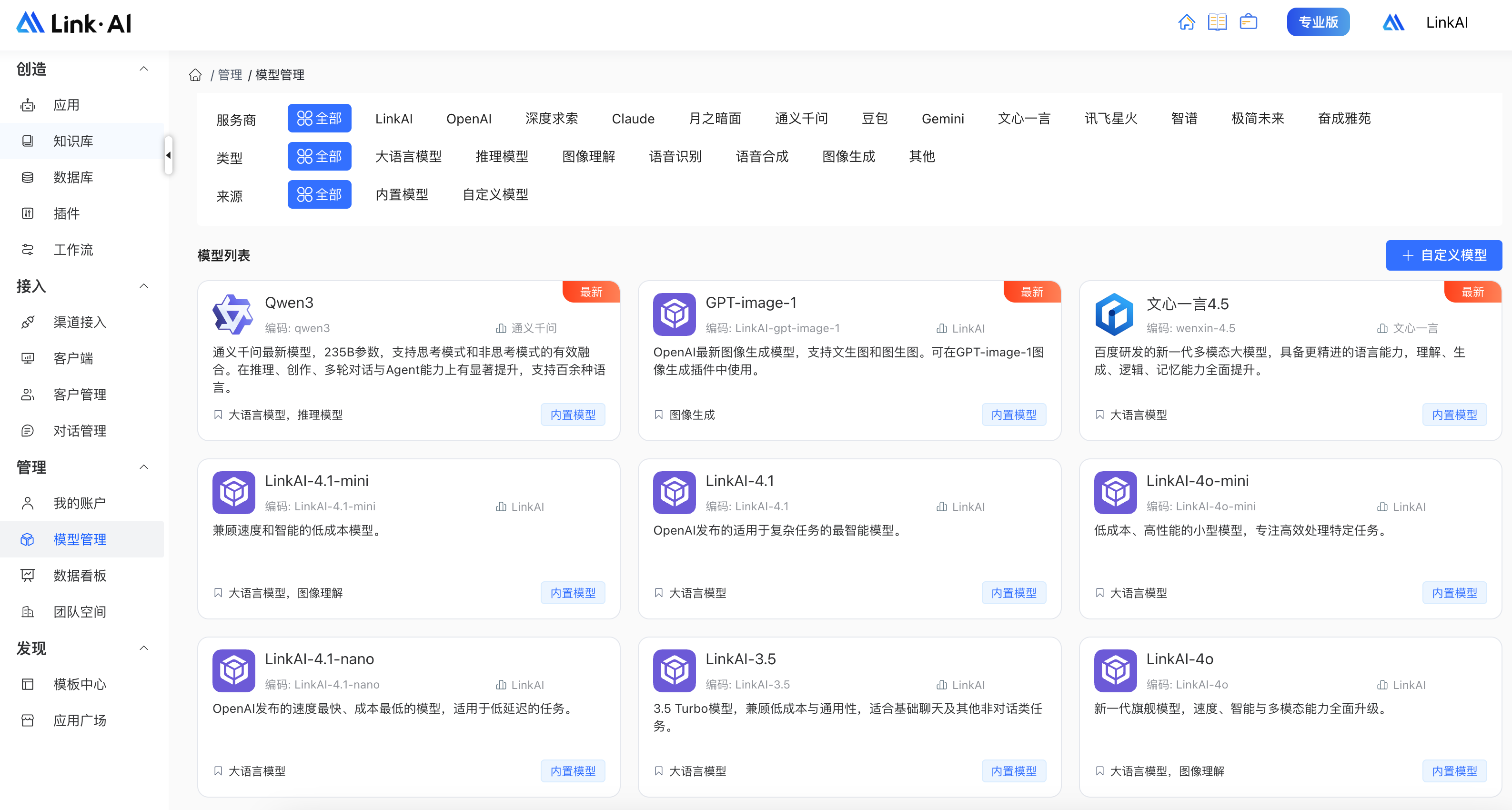Screen dimensions: 1512x810
Task: Open 插件 in the sidebar
Action: pyautogui.click(x=82, y=213)
